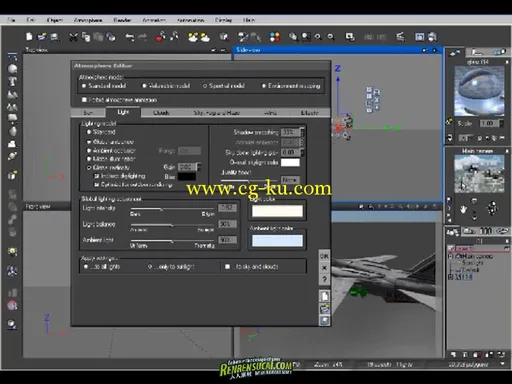
Task: Expand the last tree node in layers list
Action: (x=451, y=277)
